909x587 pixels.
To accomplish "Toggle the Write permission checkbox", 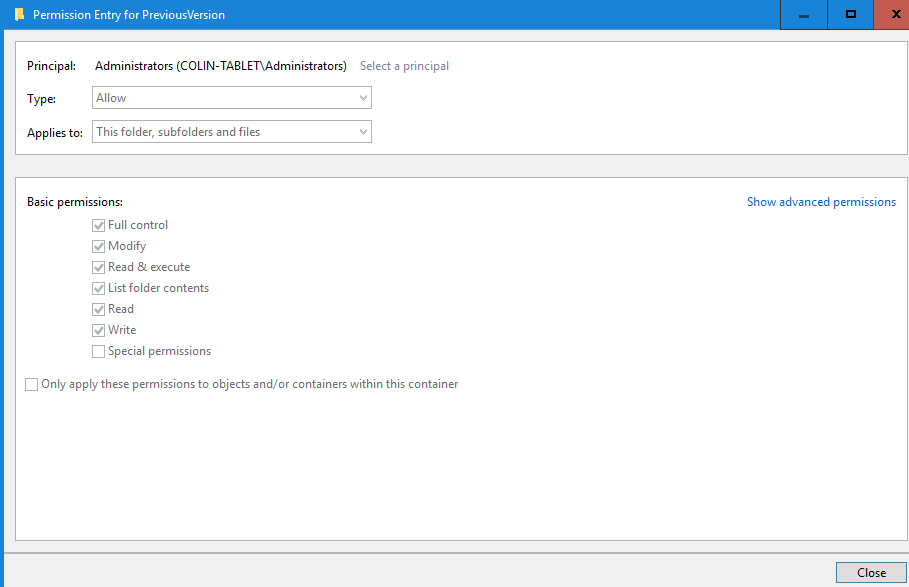I will tap(99, 331).
